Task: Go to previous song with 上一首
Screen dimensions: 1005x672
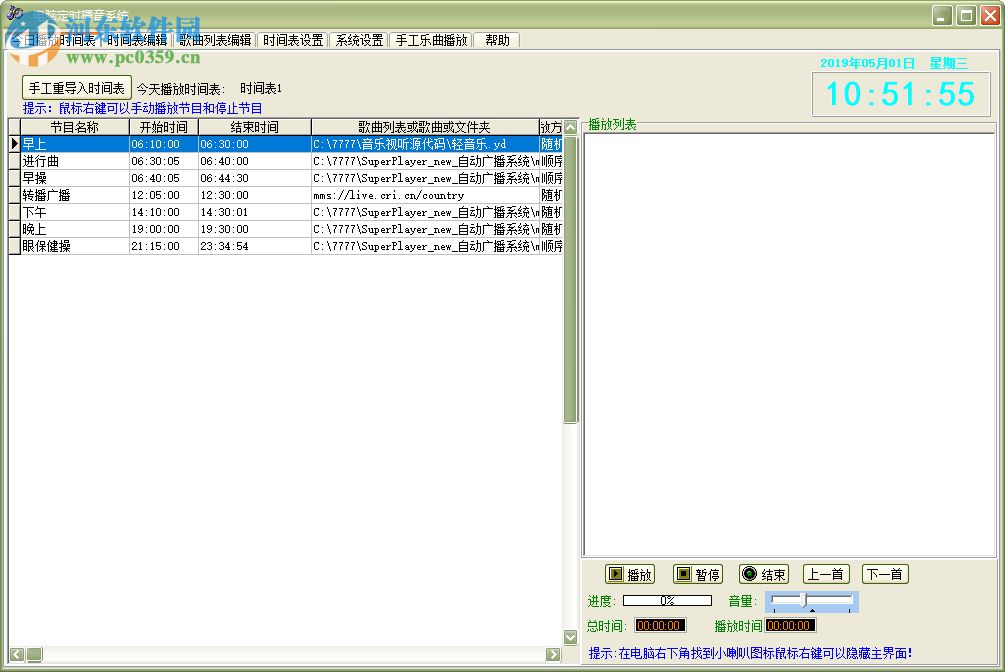Action: tap(825, 574)
